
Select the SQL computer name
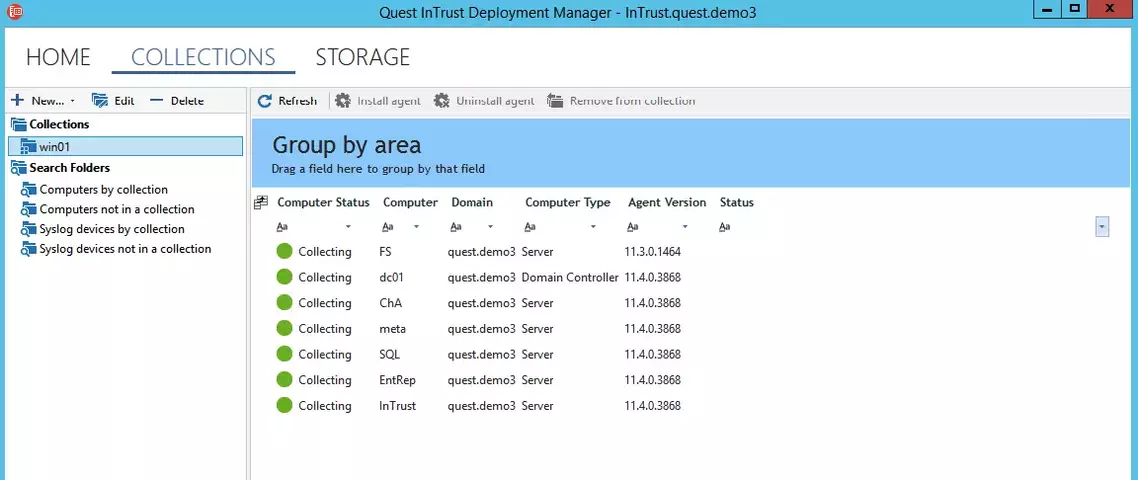click(x=390, y=354)
